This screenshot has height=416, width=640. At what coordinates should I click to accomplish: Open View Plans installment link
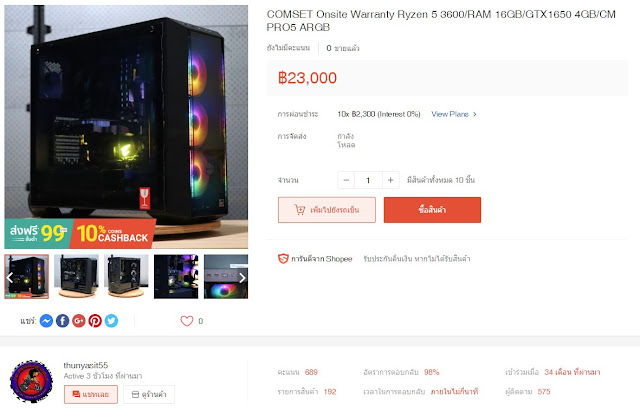454,114
